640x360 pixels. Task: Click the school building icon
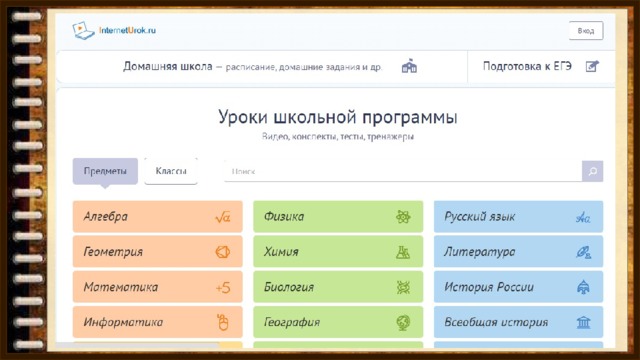(x=409, y=66)
